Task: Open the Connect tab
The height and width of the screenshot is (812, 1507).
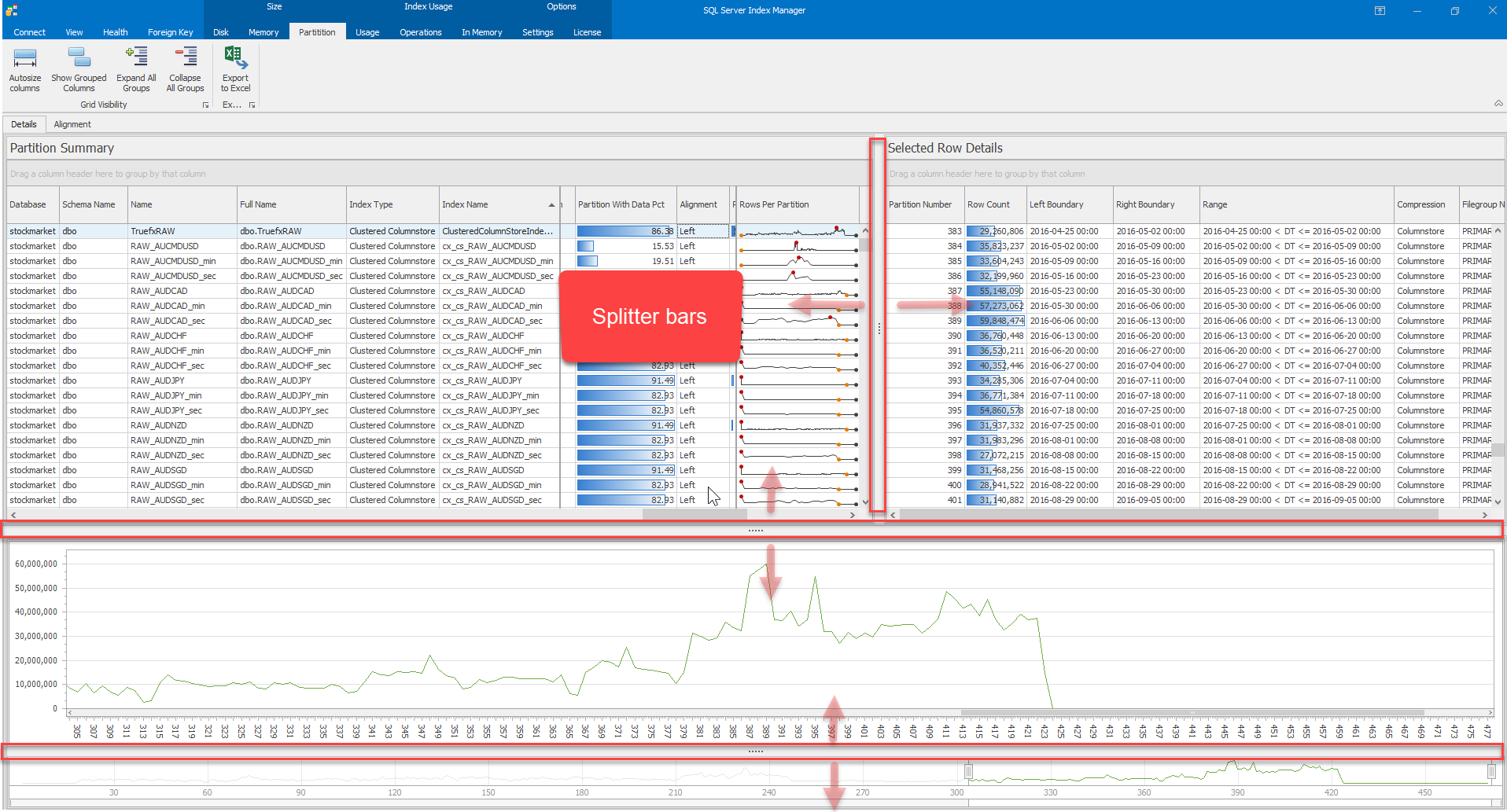Action: pos(29,32)
